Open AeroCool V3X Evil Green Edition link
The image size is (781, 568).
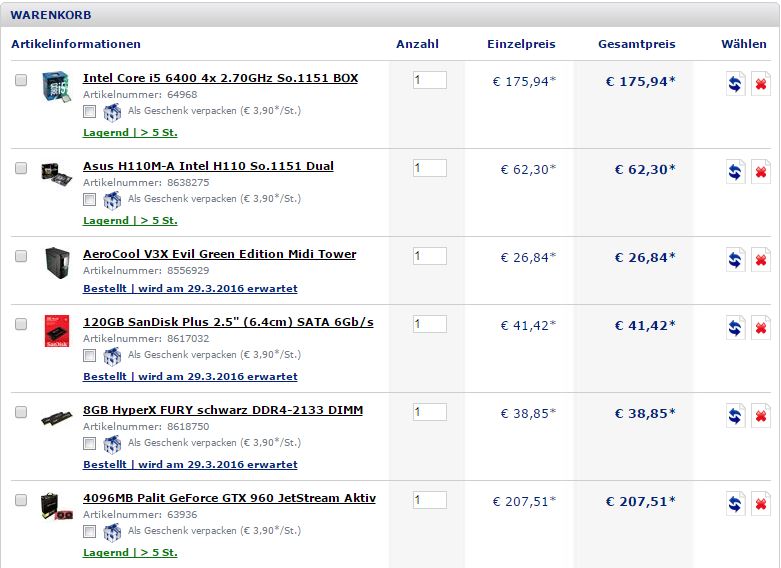[220, 254]
